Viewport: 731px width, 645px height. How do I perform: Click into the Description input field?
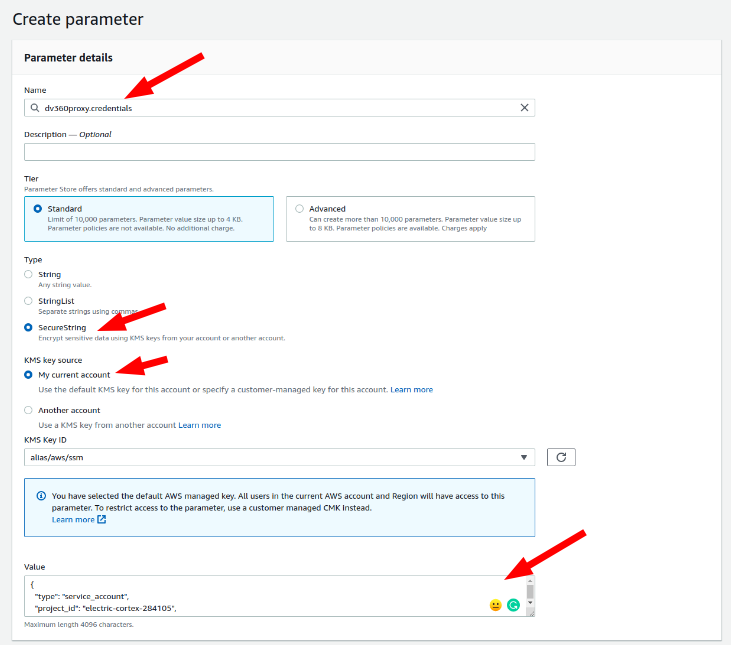click(279, 152)
